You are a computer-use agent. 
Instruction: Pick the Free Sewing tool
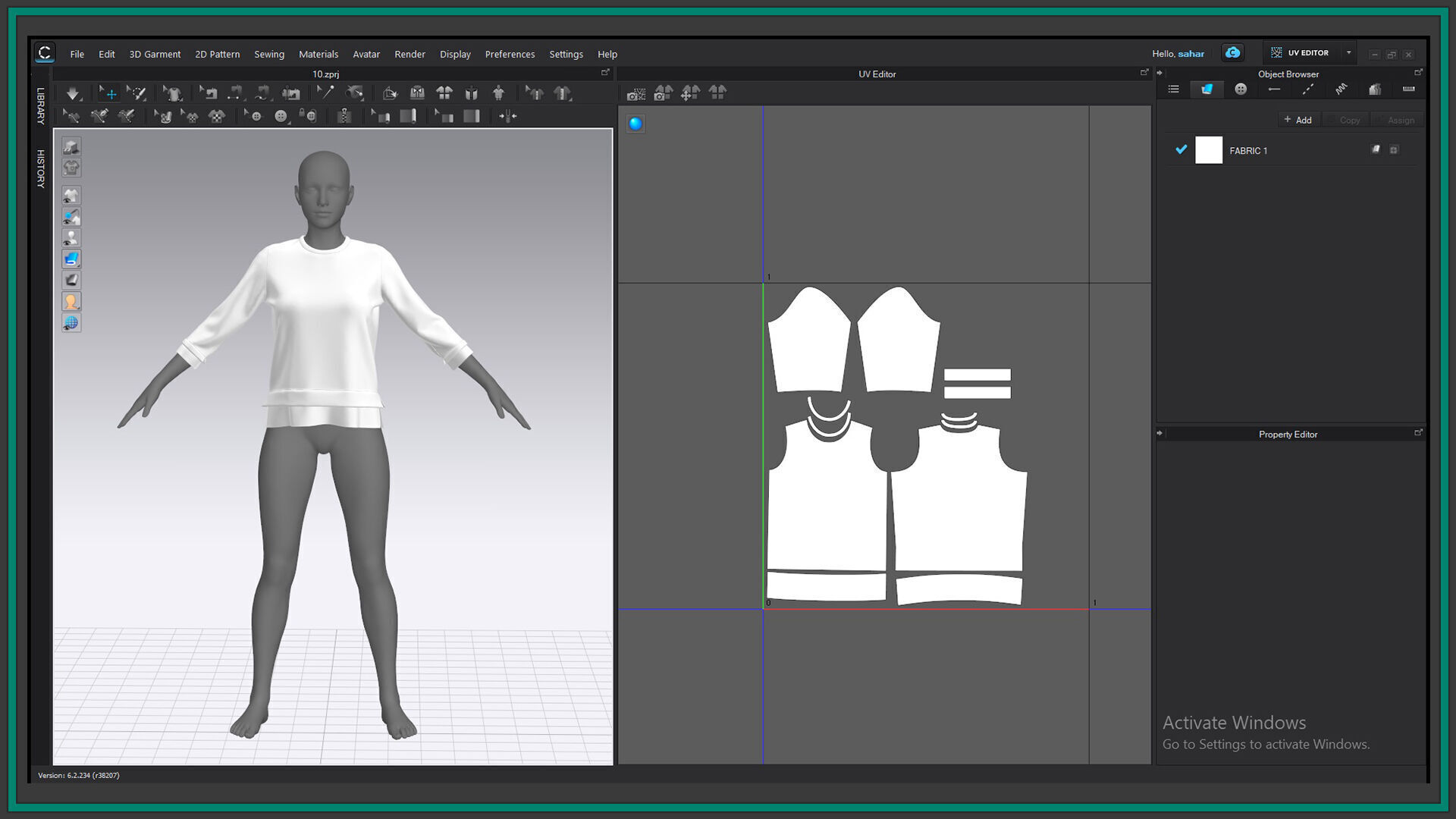click(x=262, y=93)
